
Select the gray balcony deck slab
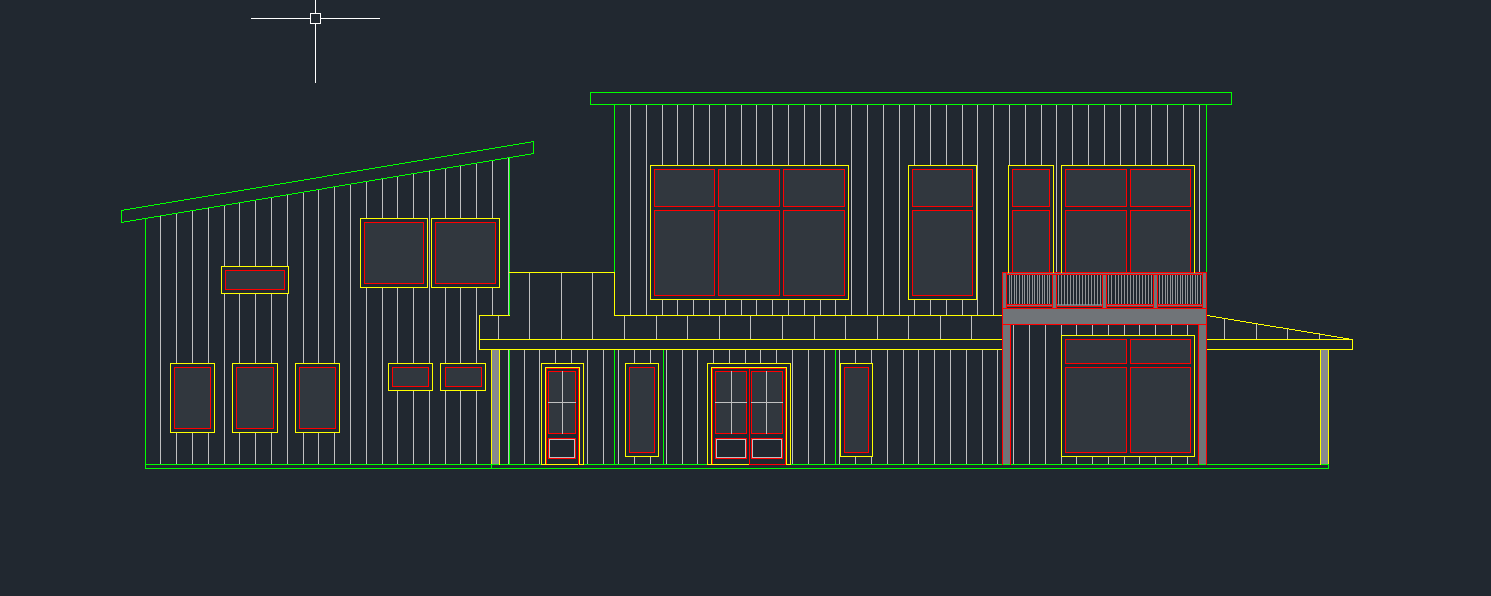1104,316
